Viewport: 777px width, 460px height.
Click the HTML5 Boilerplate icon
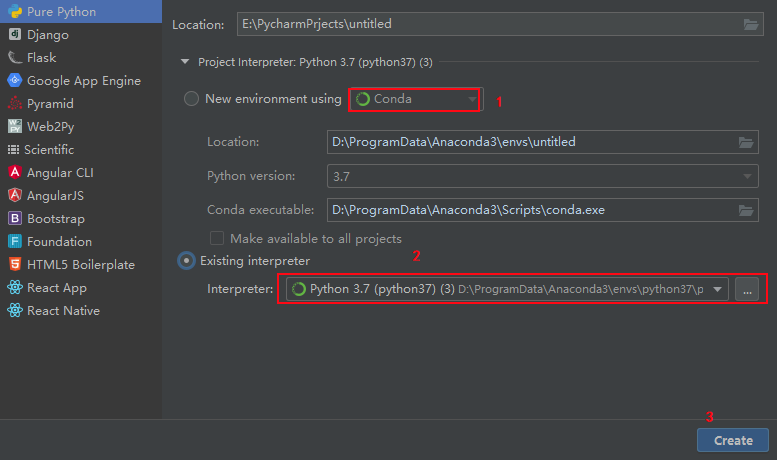pyautogui.click(x=15, y=264)
